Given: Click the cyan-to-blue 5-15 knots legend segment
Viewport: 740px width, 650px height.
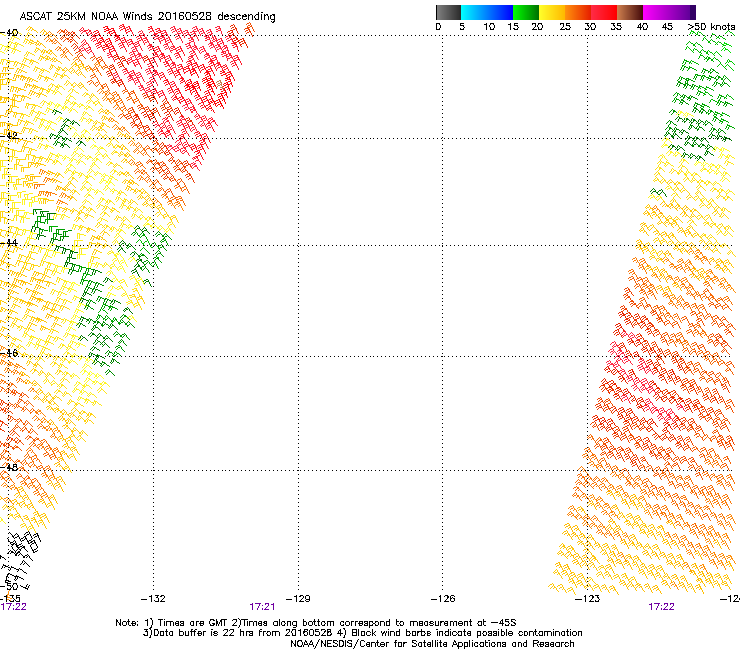Looking at the screenshot, I should (x=487, y=12).
